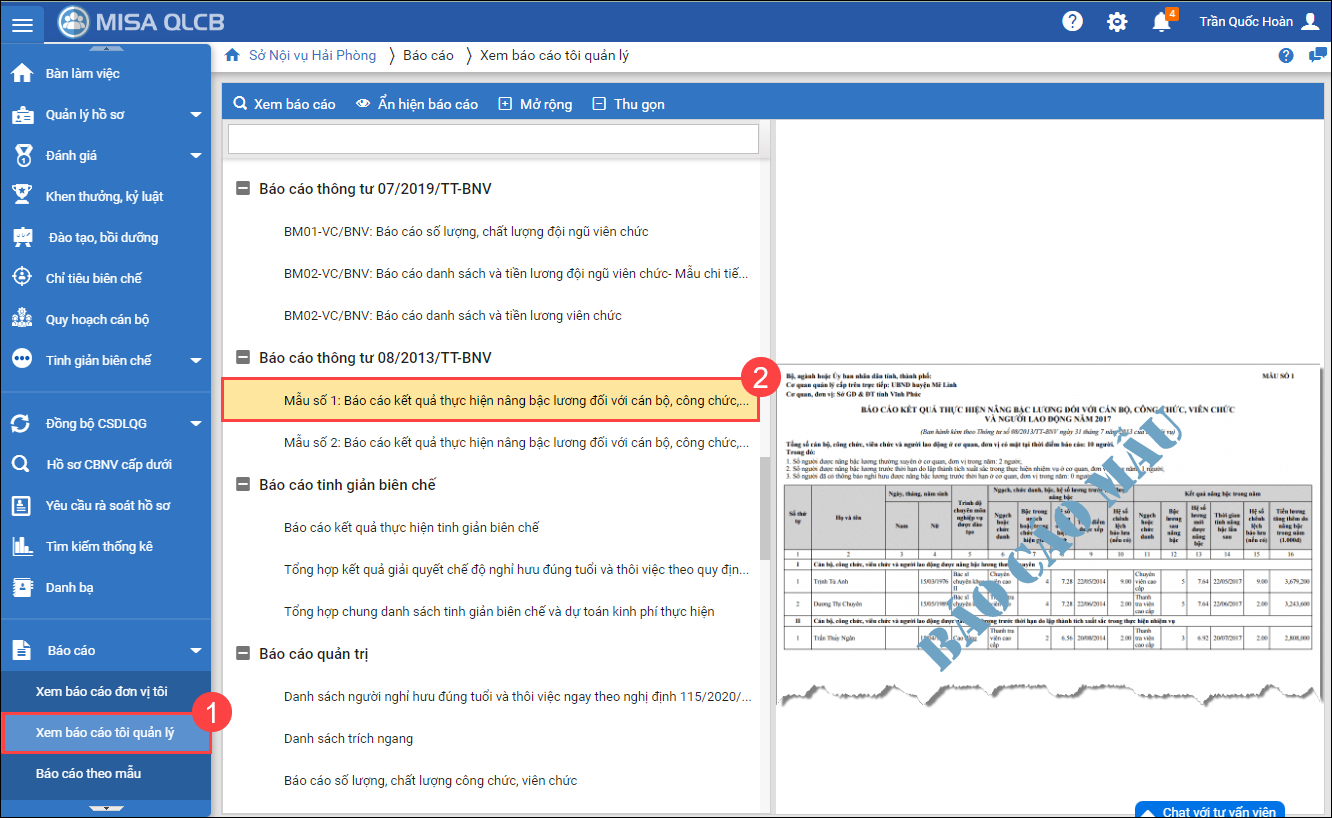Collapse Báo cáo thông tư 07/2019/TT-BNV group
This screenshot has height=818, width=1332.
[243, 189]
